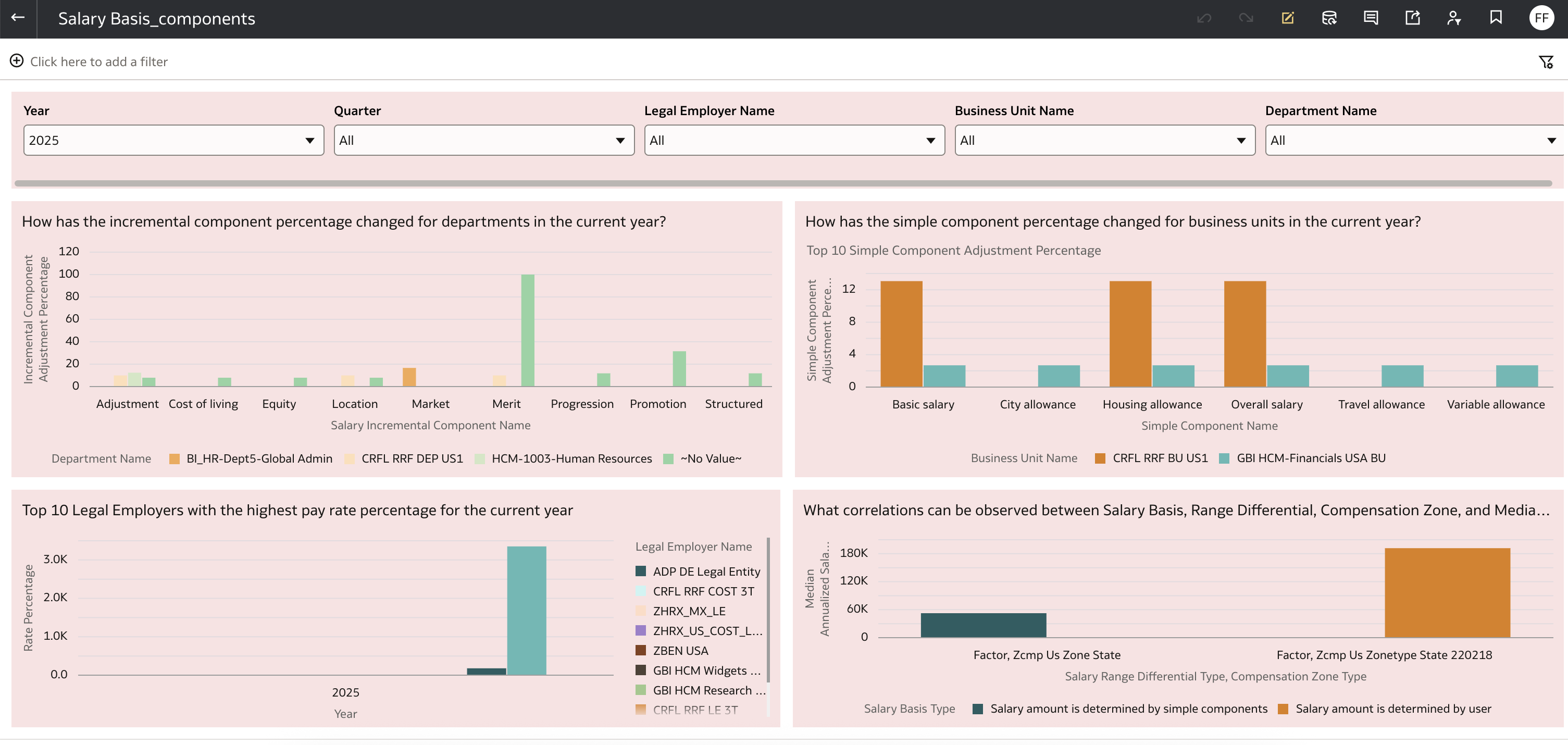
Task: Click the GBI HCM-Financials USA BU color swatch
Action: [x=1224, y=458]
